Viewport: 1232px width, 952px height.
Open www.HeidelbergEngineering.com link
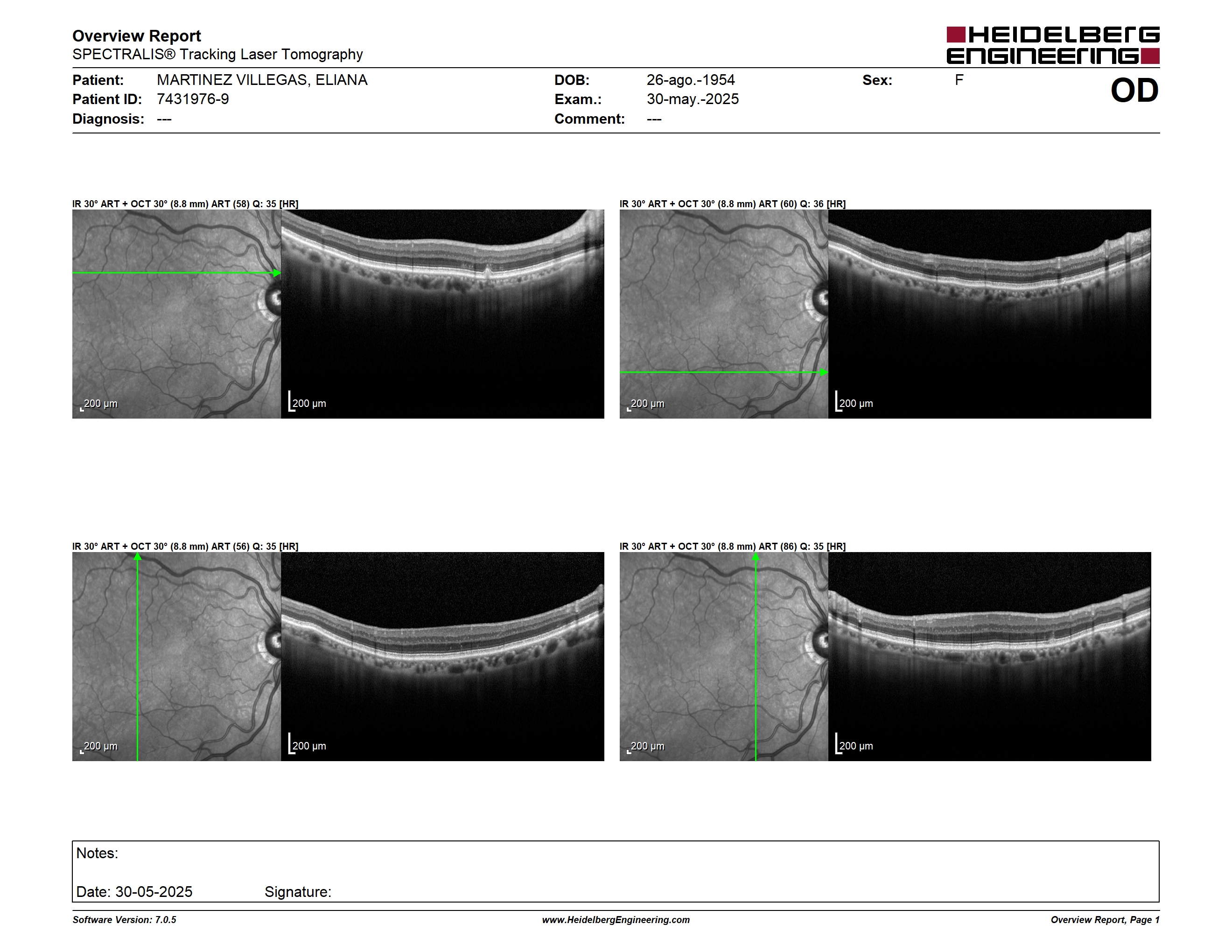616,920
